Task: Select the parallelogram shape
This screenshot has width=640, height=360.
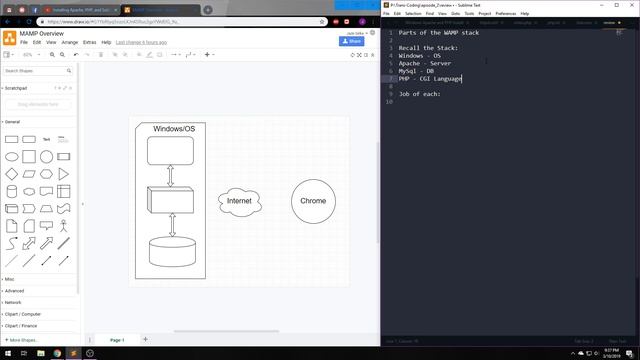Action: click(x=29, y=174)
